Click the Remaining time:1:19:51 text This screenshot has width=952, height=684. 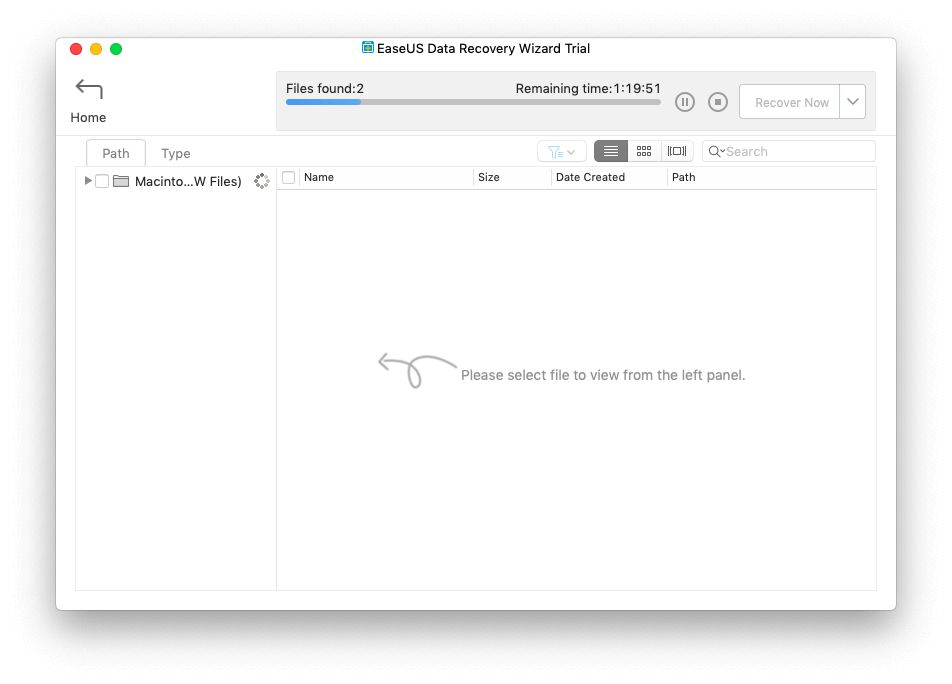pyautogui.click(x=588, y=89)
